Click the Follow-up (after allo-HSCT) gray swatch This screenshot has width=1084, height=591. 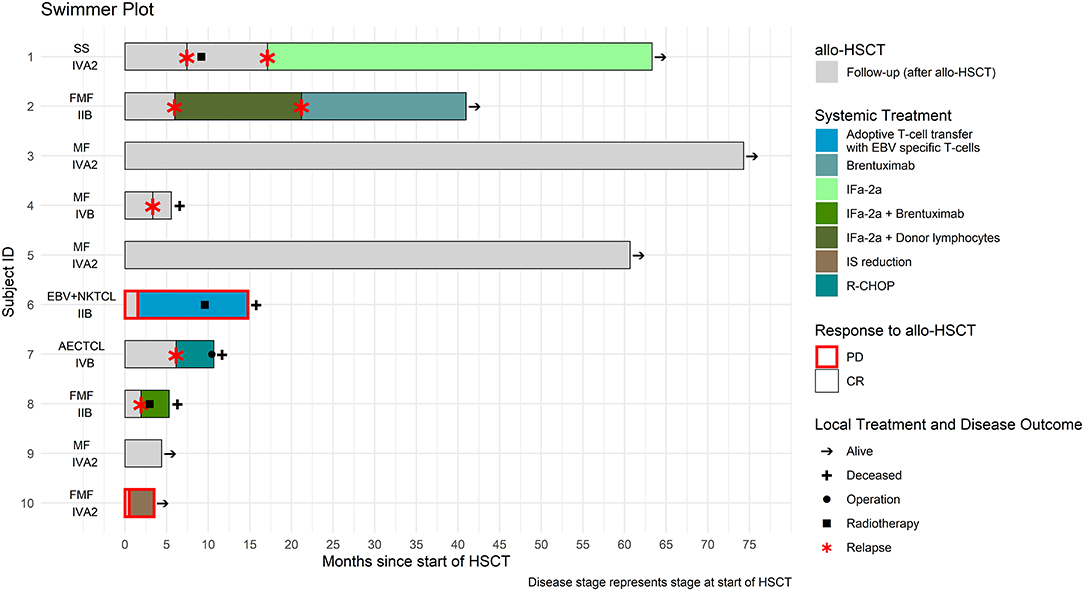[826, 72]
